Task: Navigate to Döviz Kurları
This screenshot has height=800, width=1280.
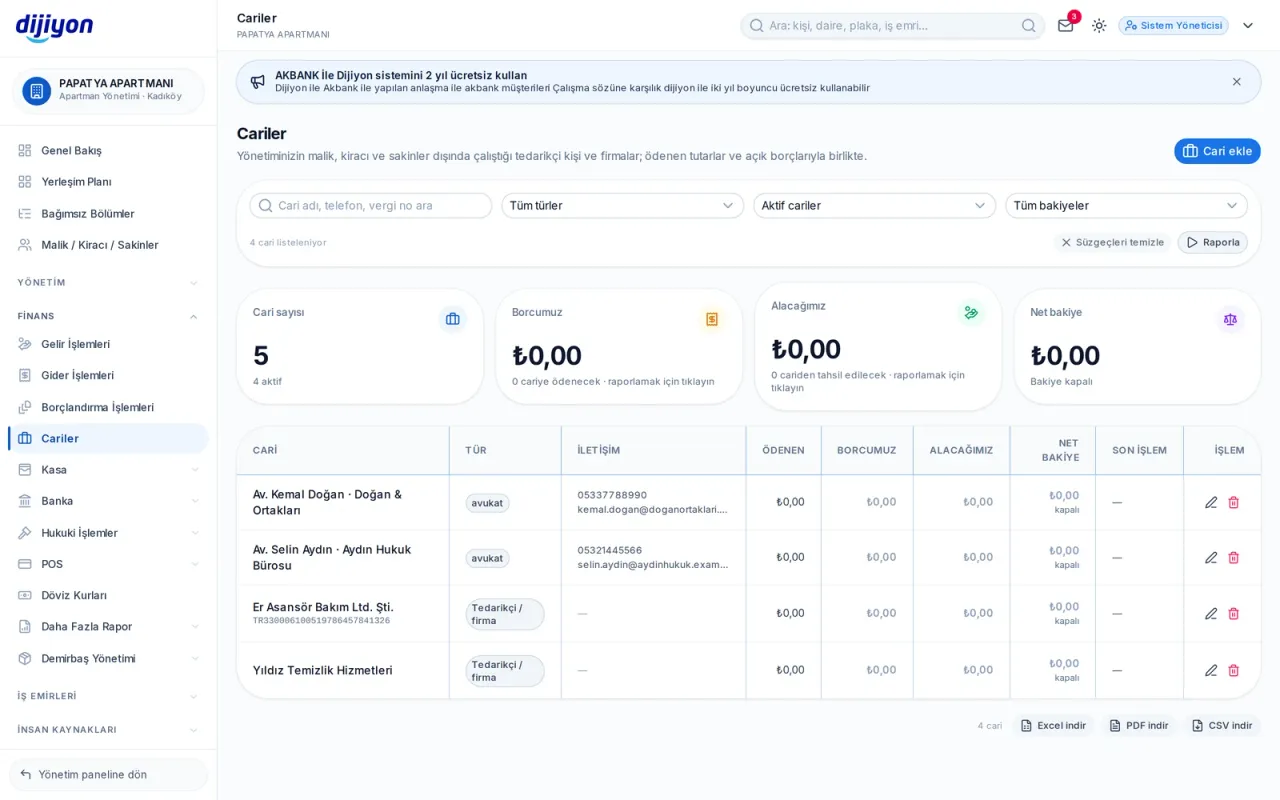Action: [108, 595]
